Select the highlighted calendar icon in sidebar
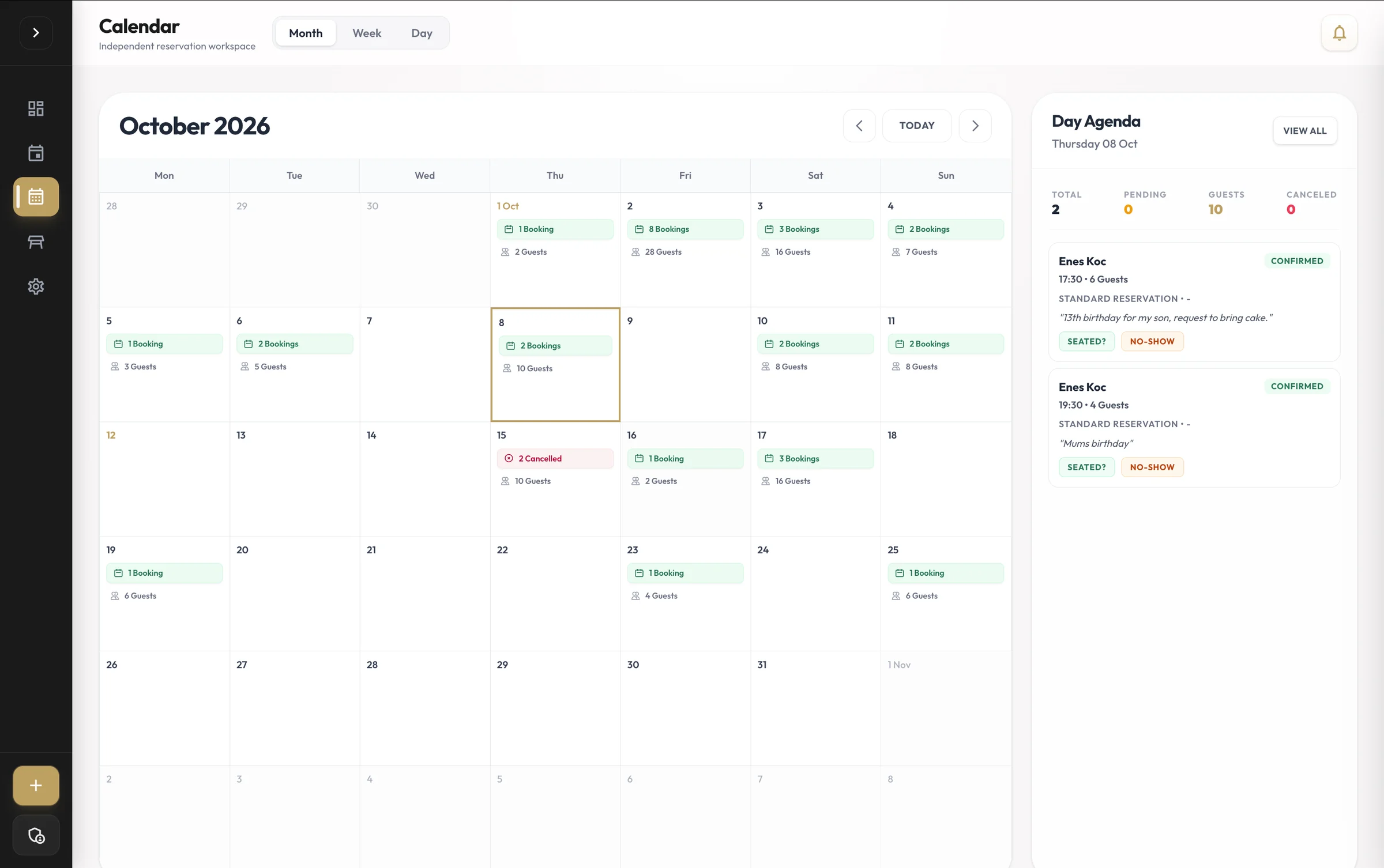Viewport: 1384px width, 868px height. click(36, 197)
